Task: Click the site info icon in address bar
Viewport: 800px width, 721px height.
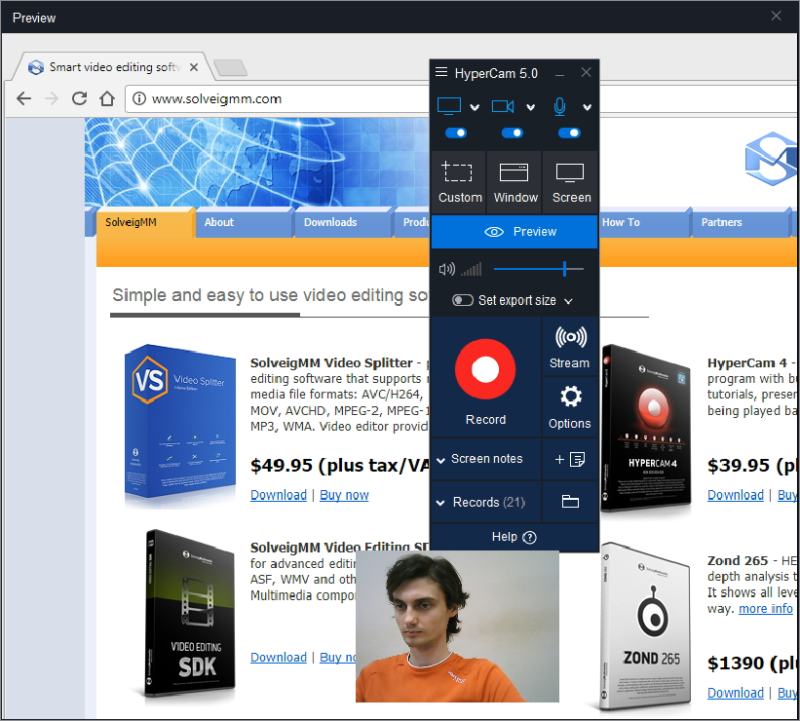Action: [139, 98]
